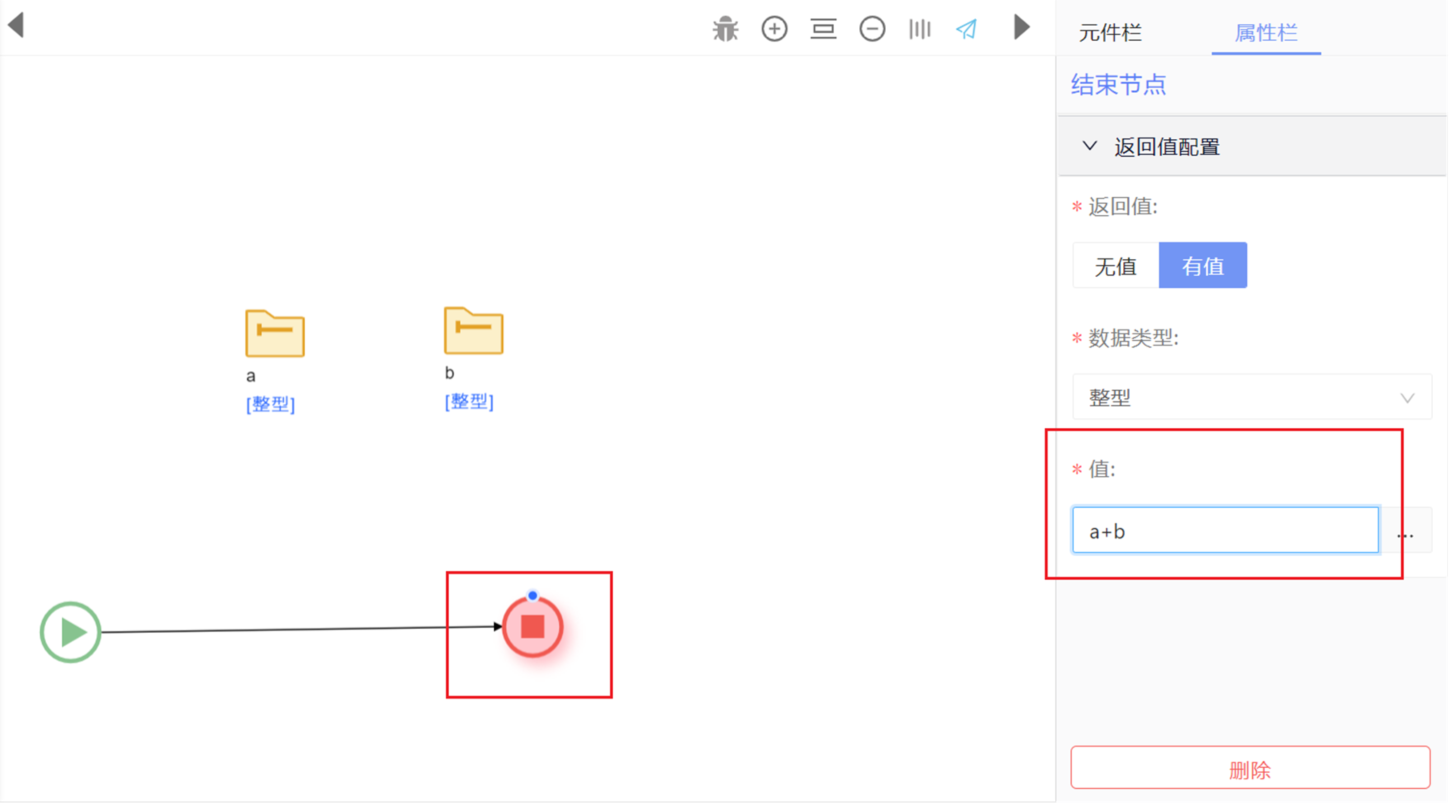Click the paper plane publish icon
Image resolution: width=1449 pixels, height=811 pixels.
point(966,29)
